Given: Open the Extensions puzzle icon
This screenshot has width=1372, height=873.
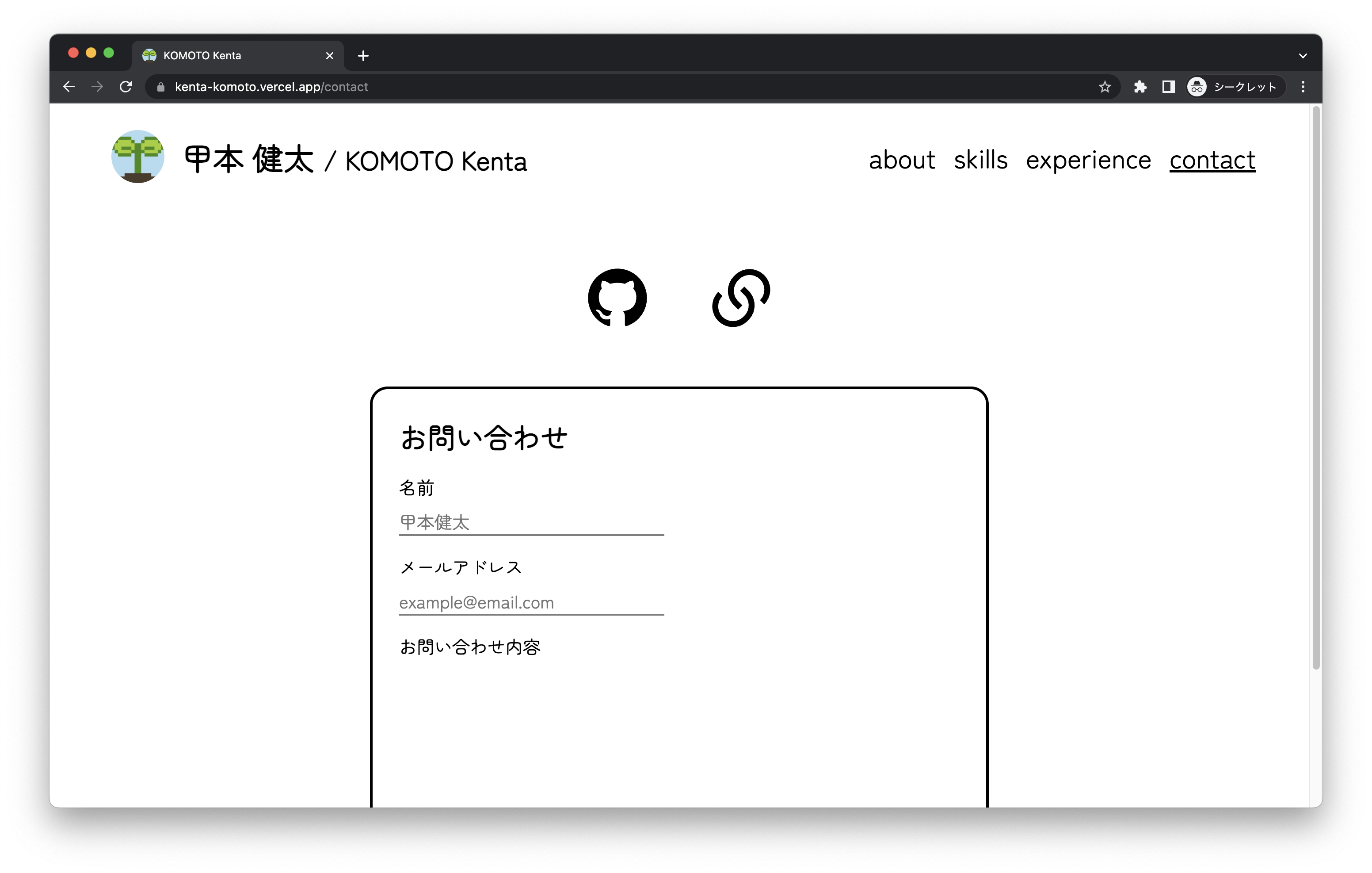Looking at the screenshot, I should [1140, 87].
